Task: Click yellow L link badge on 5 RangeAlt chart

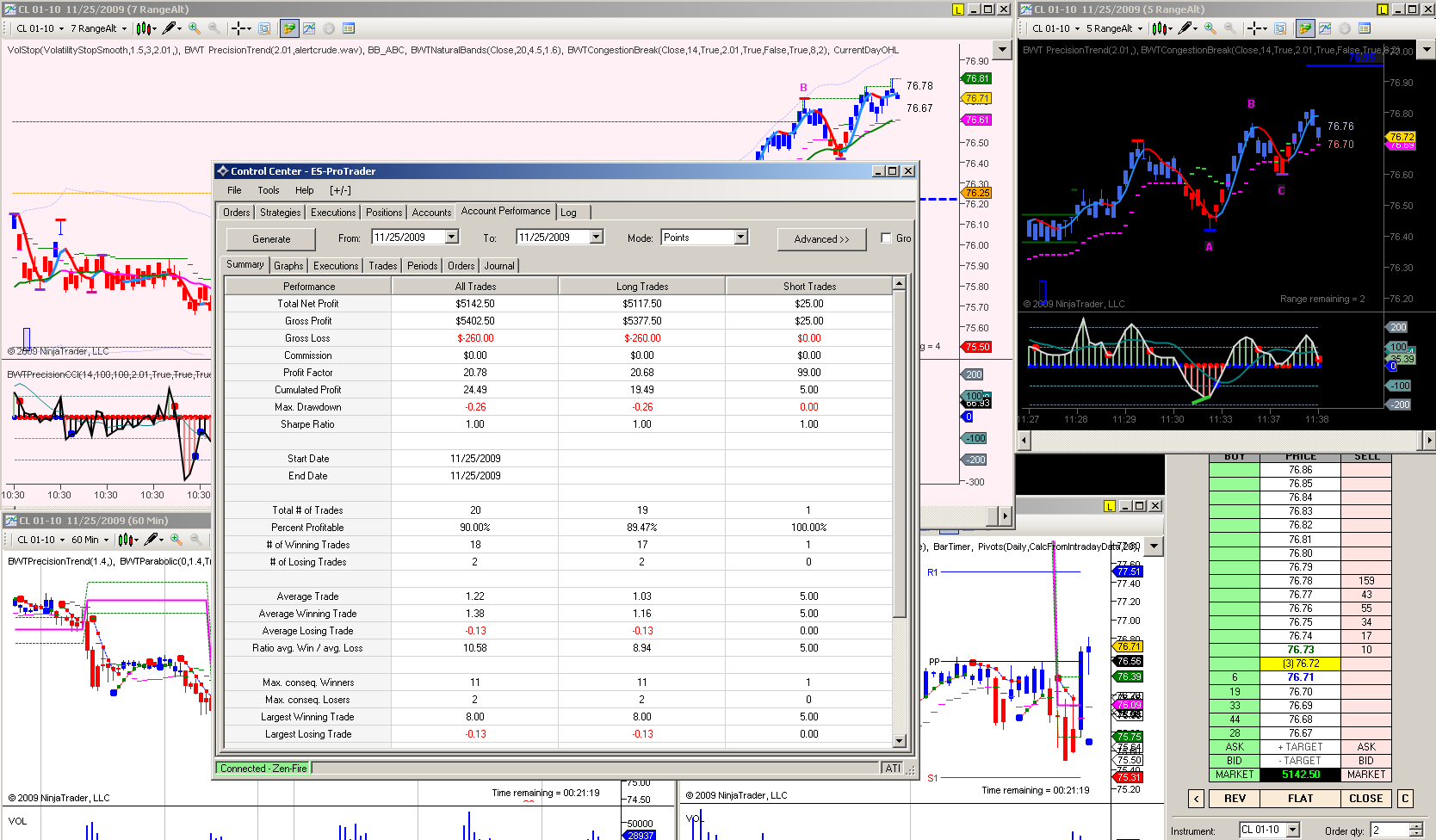Action: [1383, 9]
